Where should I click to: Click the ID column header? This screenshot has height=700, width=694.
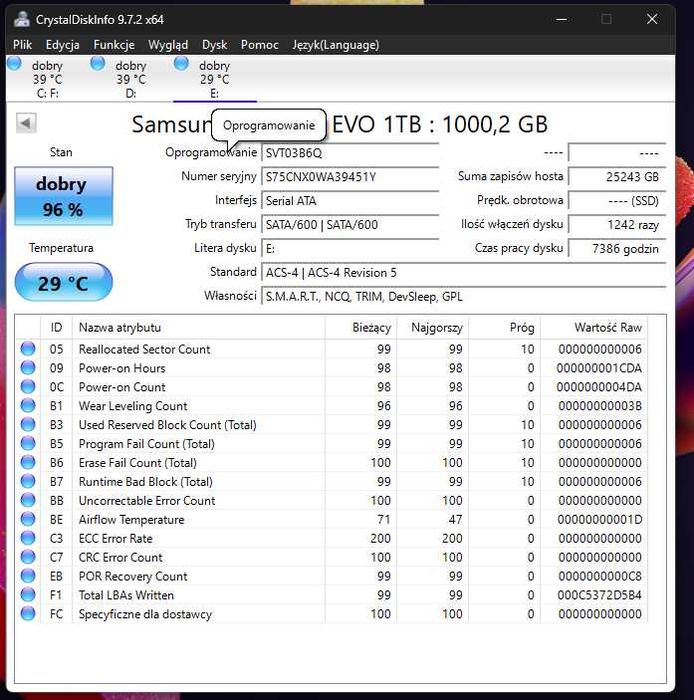pos(56,327)
